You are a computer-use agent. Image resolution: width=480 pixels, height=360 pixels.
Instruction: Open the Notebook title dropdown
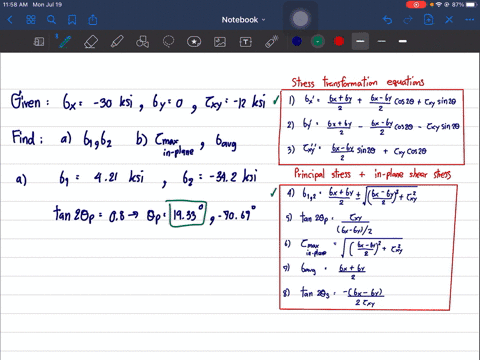click(x=243, y=20)
